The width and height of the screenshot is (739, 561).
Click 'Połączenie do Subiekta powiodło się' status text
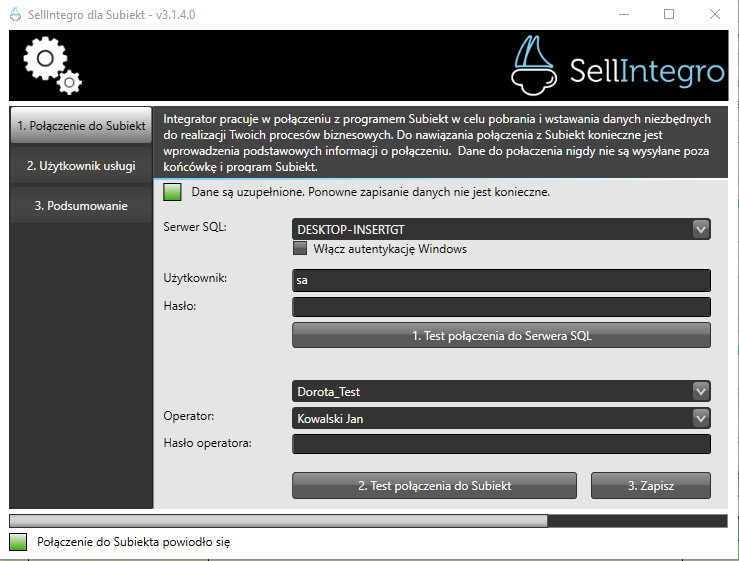(133, 542)
